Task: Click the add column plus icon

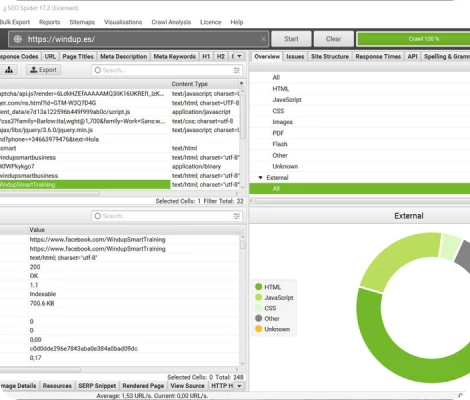Action: pyautogui.click(x=241, y=83)
